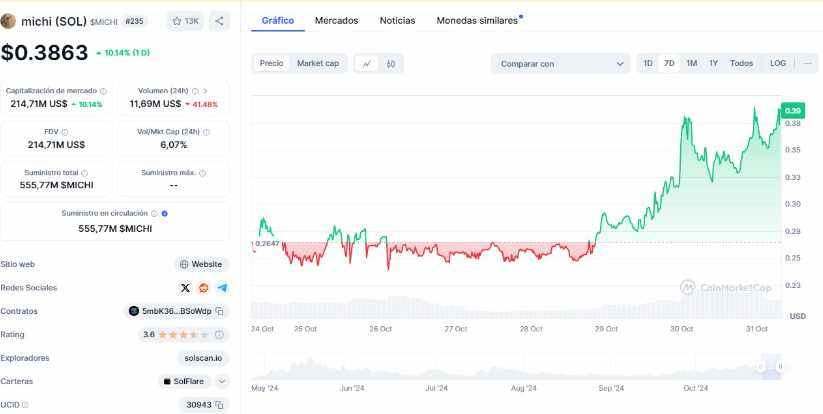Image resolution: width=823 pixels, height=414 pixels.
Task: Click the Sep '24 area of the overview timeline
Action: (611, 388)
